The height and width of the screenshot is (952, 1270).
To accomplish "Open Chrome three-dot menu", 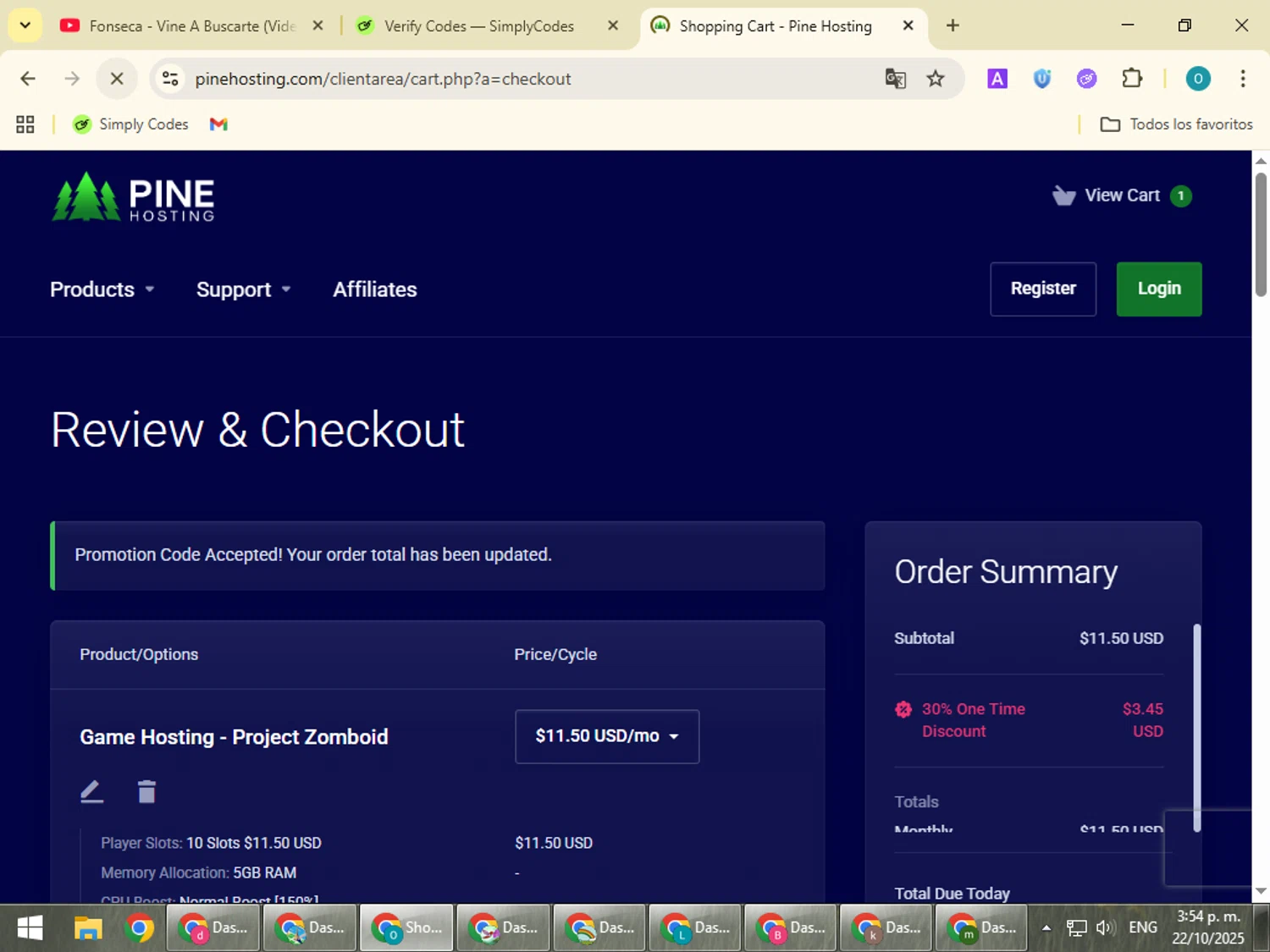I will [x=1243, y=79].
